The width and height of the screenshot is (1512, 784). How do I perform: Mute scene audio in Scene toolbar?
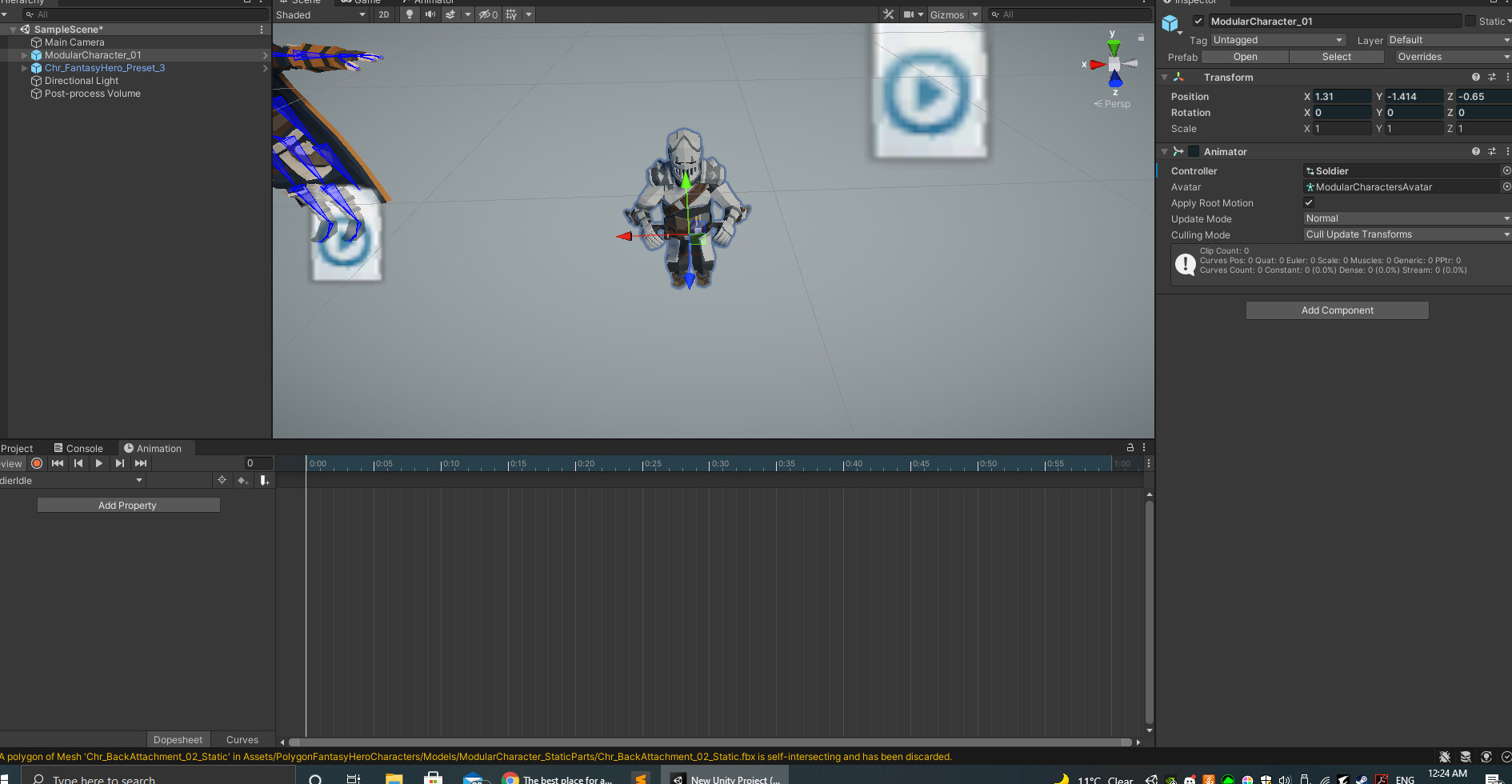click(x=430, y=14)
